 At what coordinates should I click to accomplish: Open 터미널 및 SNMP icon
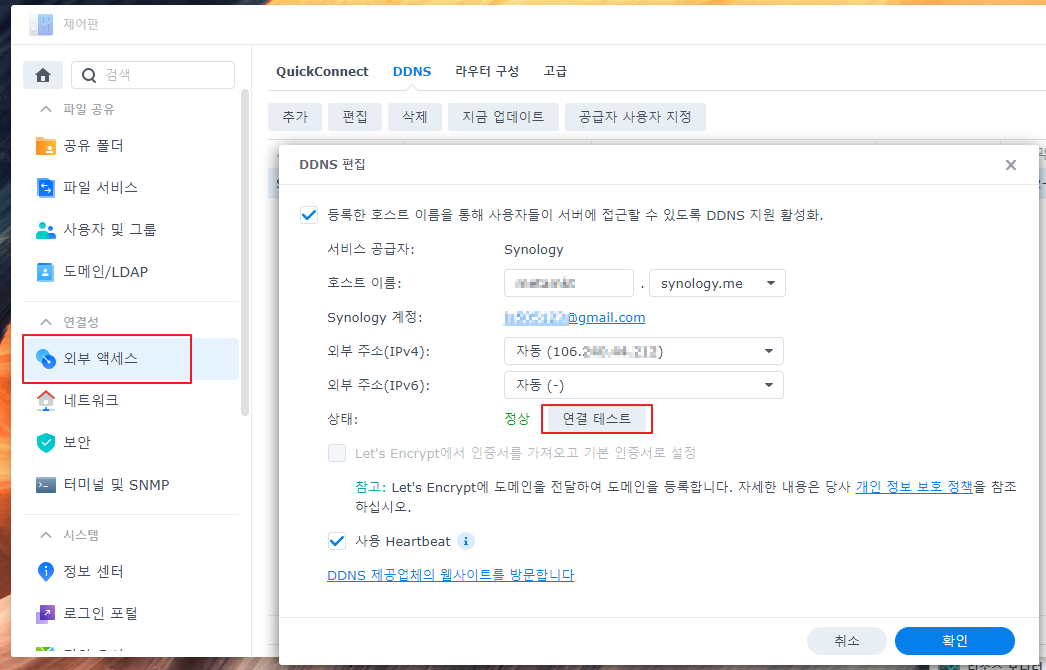pyautogui.click(x=45, y=485)
